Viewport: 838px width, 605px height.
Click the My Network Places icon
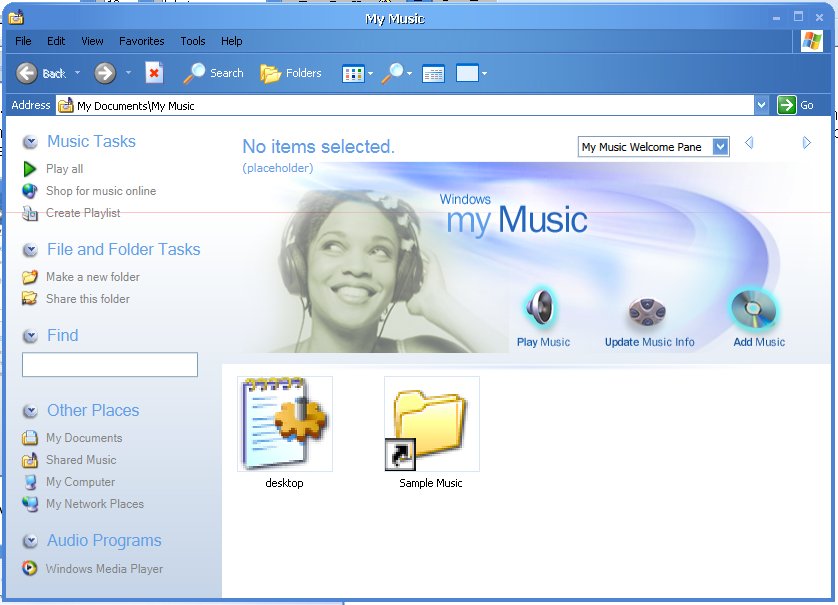coord(30,504)
